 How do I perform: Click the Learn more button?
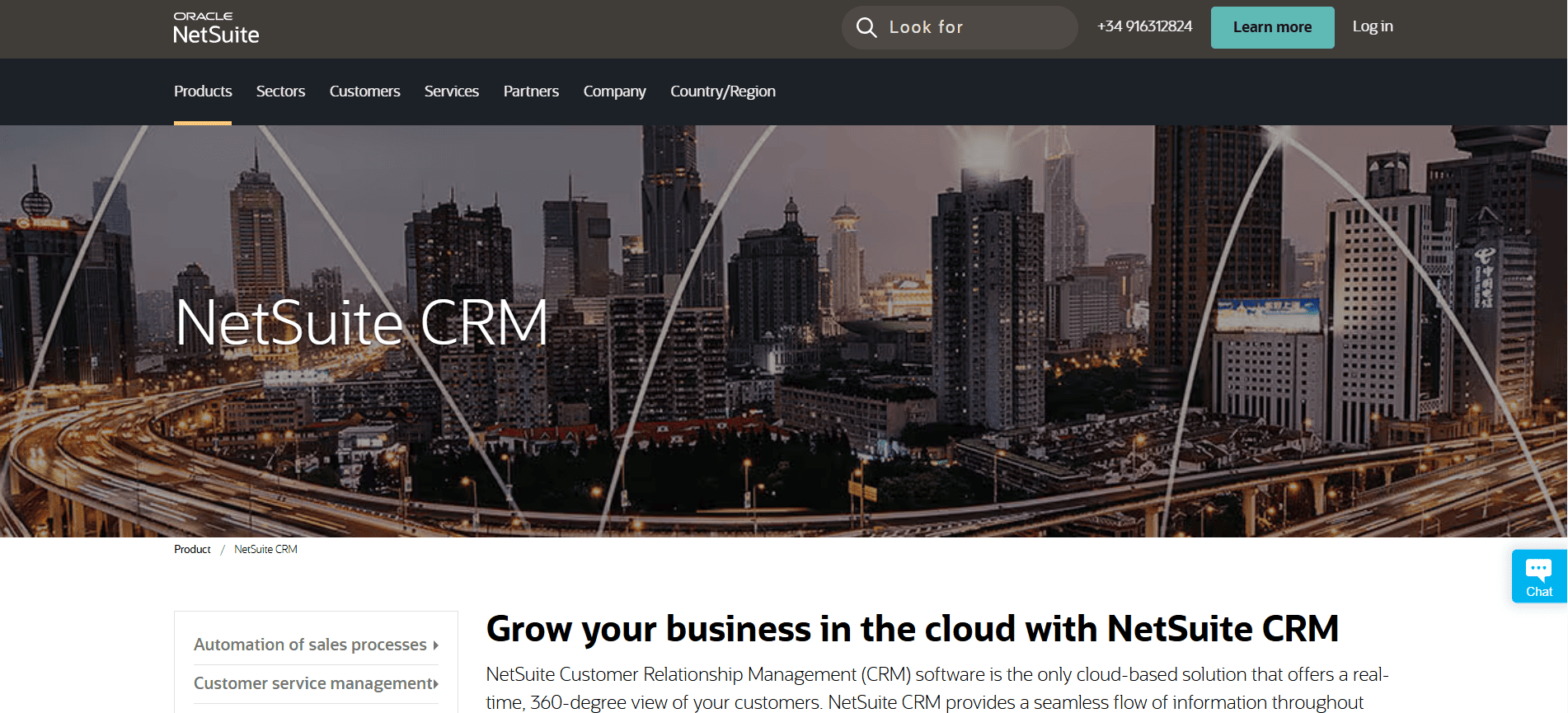tap(1272, 27)
